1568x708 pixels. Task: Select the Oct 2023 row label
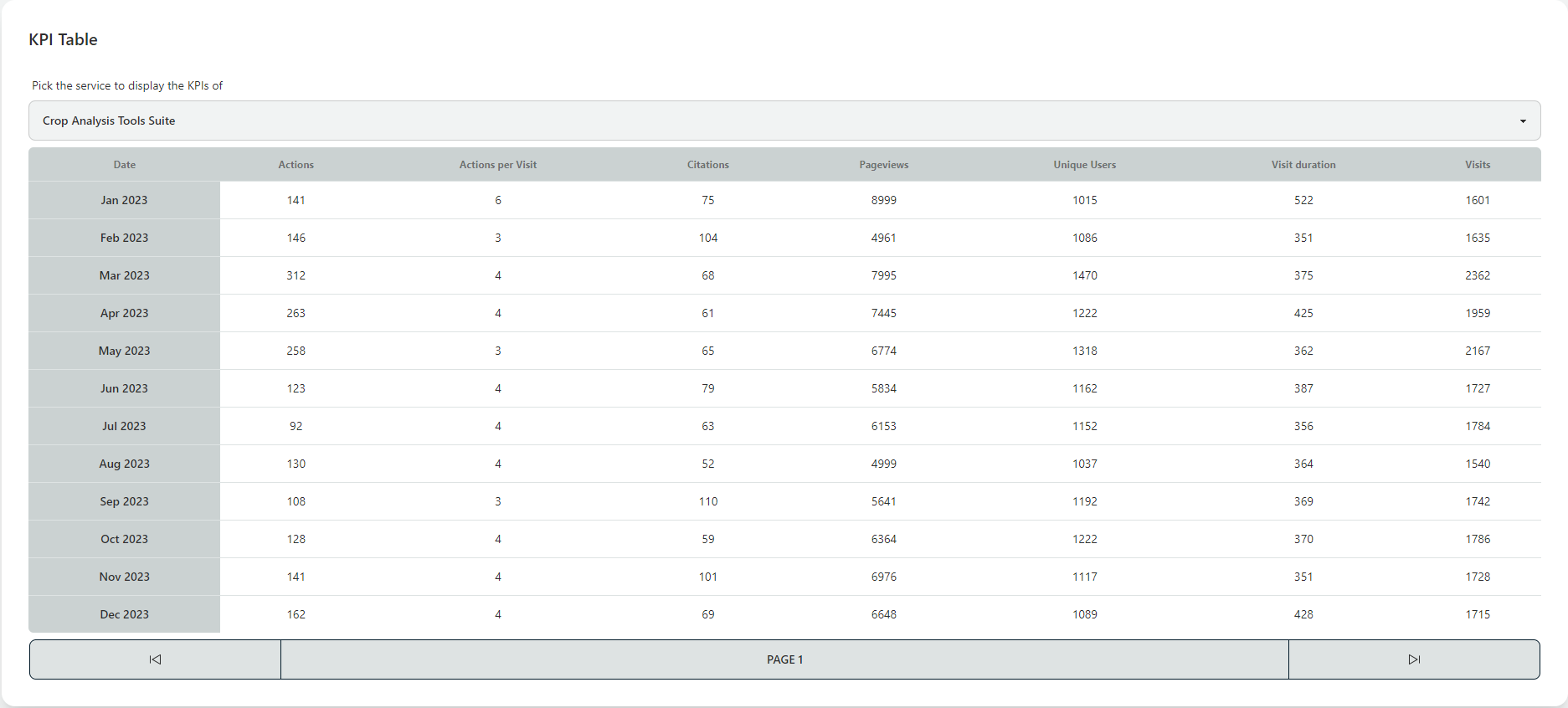click(125, 539)
